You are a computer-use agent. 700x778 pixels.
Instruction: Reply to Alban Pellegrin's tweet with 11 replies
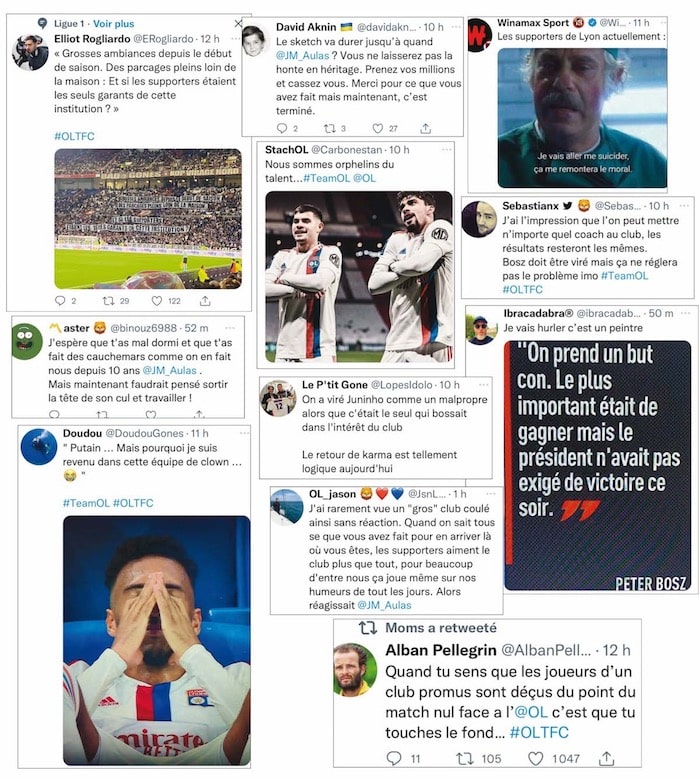[394, 758]
